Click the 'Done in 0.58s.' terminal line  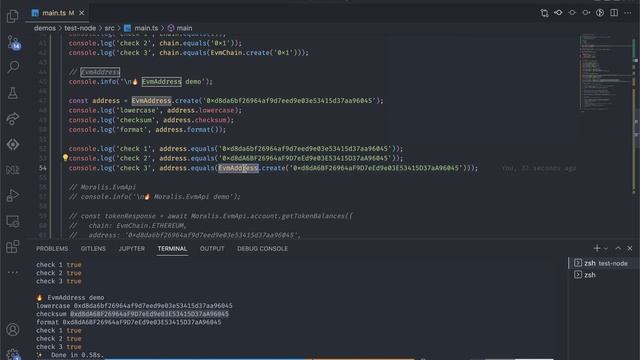point(77,355)
